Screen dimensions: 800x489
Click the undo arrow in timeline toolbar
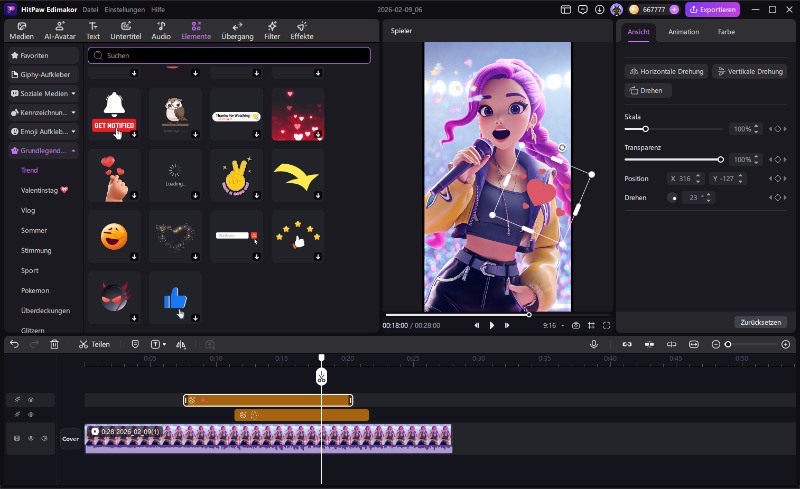[x=14, y=344]
